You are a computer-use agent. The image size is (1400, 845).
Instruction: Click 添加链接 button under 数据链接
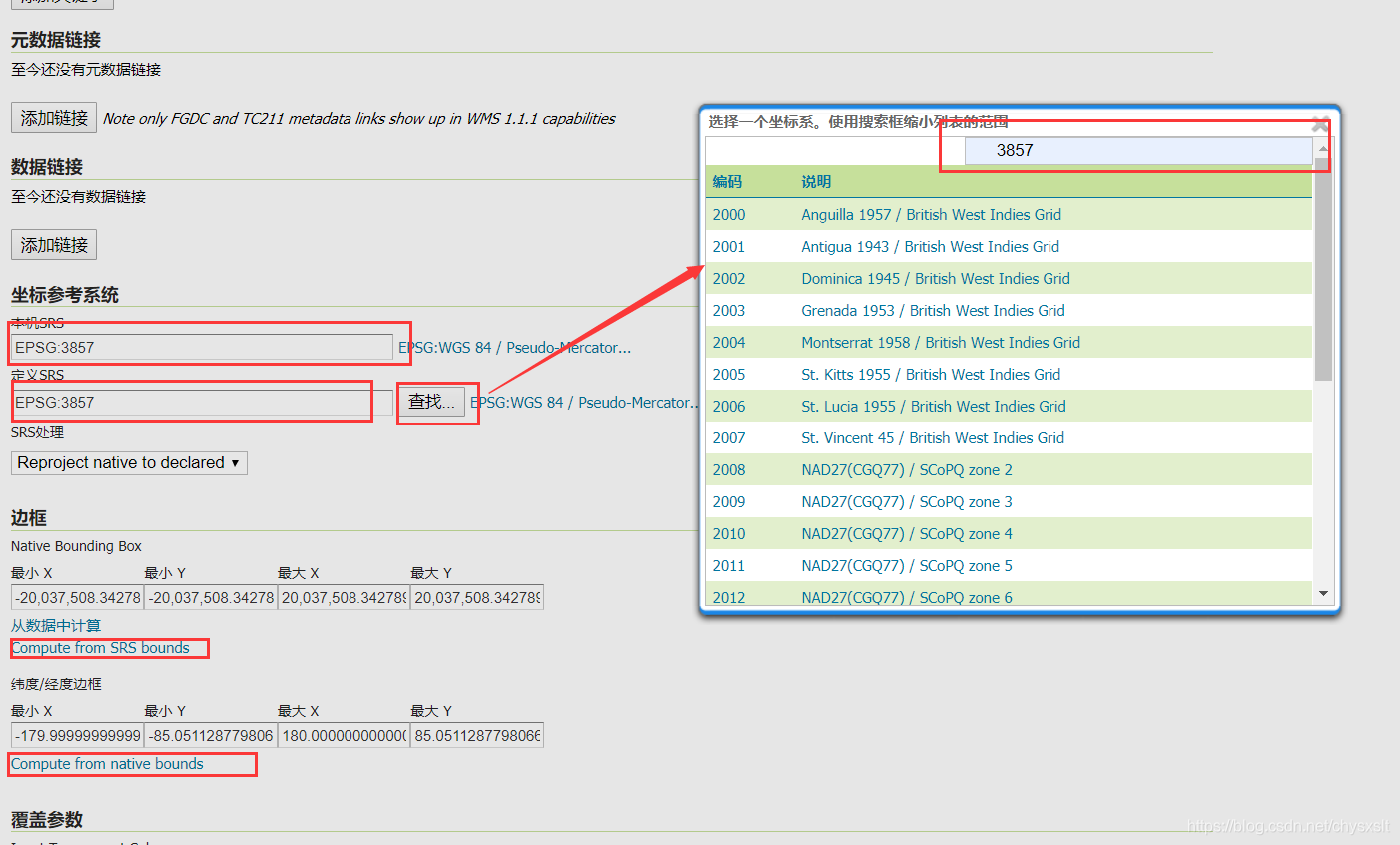point(54,245)
